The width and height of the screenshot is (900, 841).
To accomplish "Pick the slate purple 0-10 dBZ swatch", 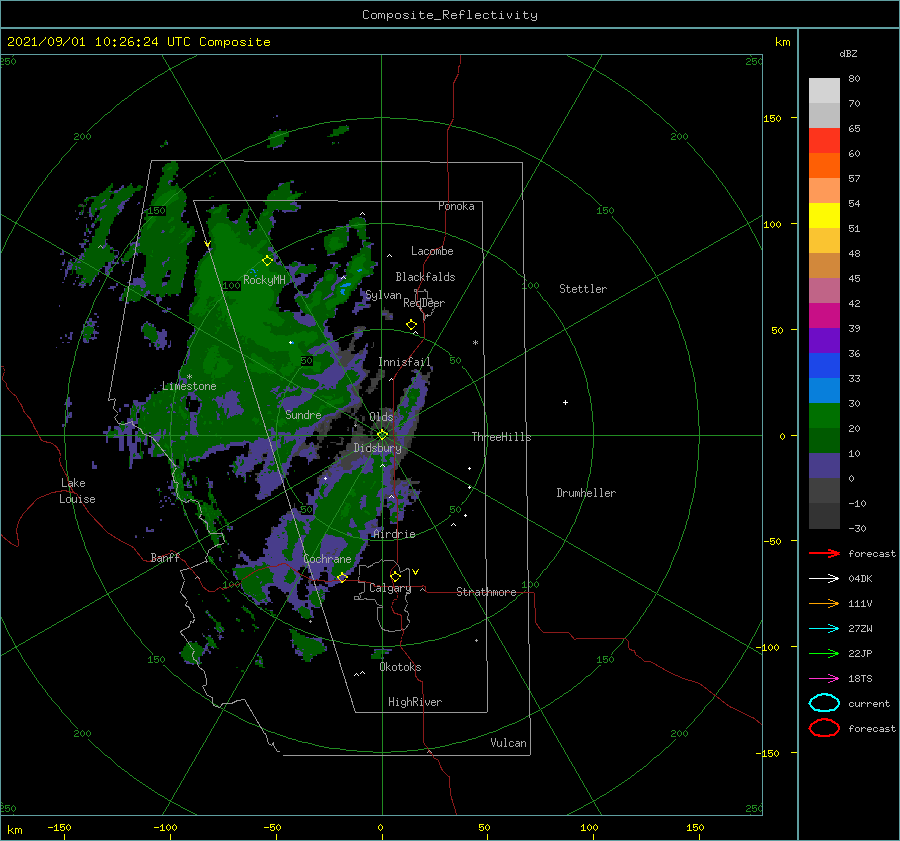I will click(824, 466).
